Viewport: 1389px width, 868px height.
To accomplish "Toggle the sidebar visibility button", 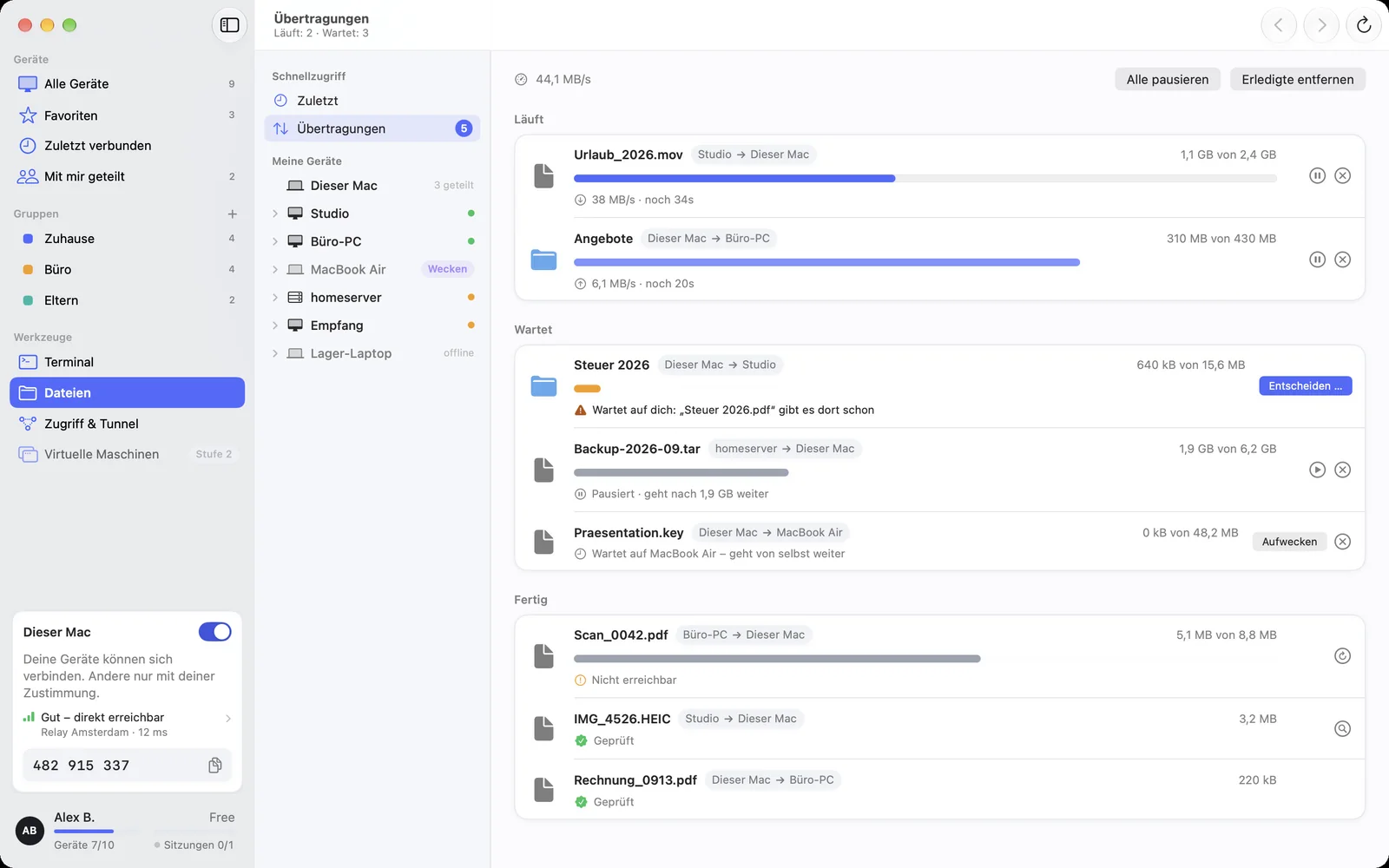I will (x=230, y=25).
